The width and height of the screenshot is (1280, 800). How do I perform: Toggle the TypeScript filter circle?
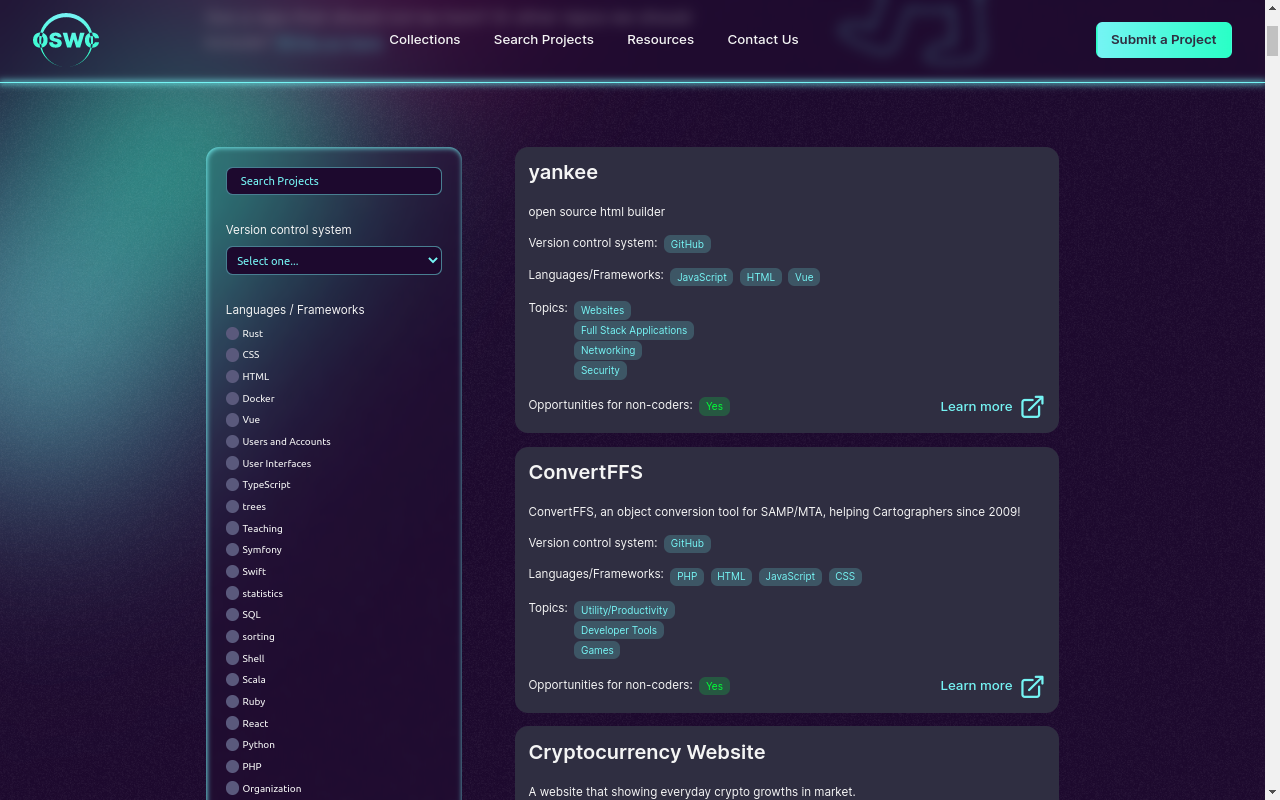pos(231,484)
